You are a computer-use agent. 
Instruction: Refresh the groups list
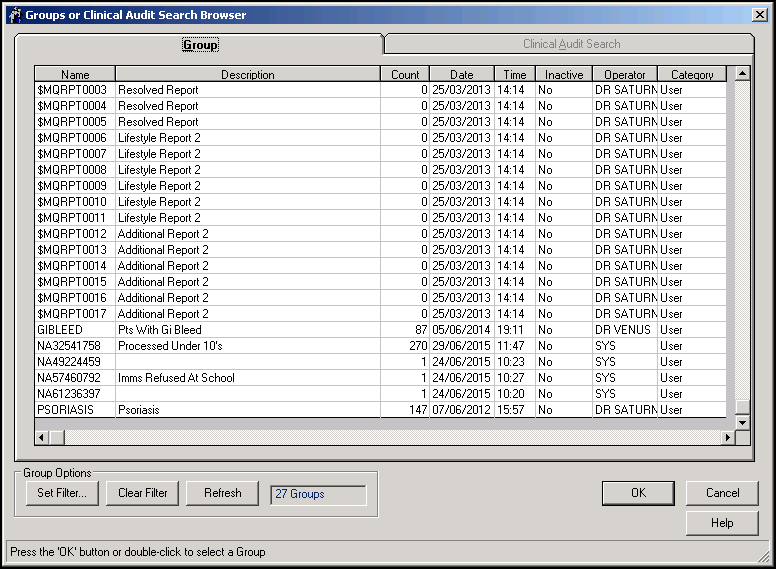click(222, 493)
